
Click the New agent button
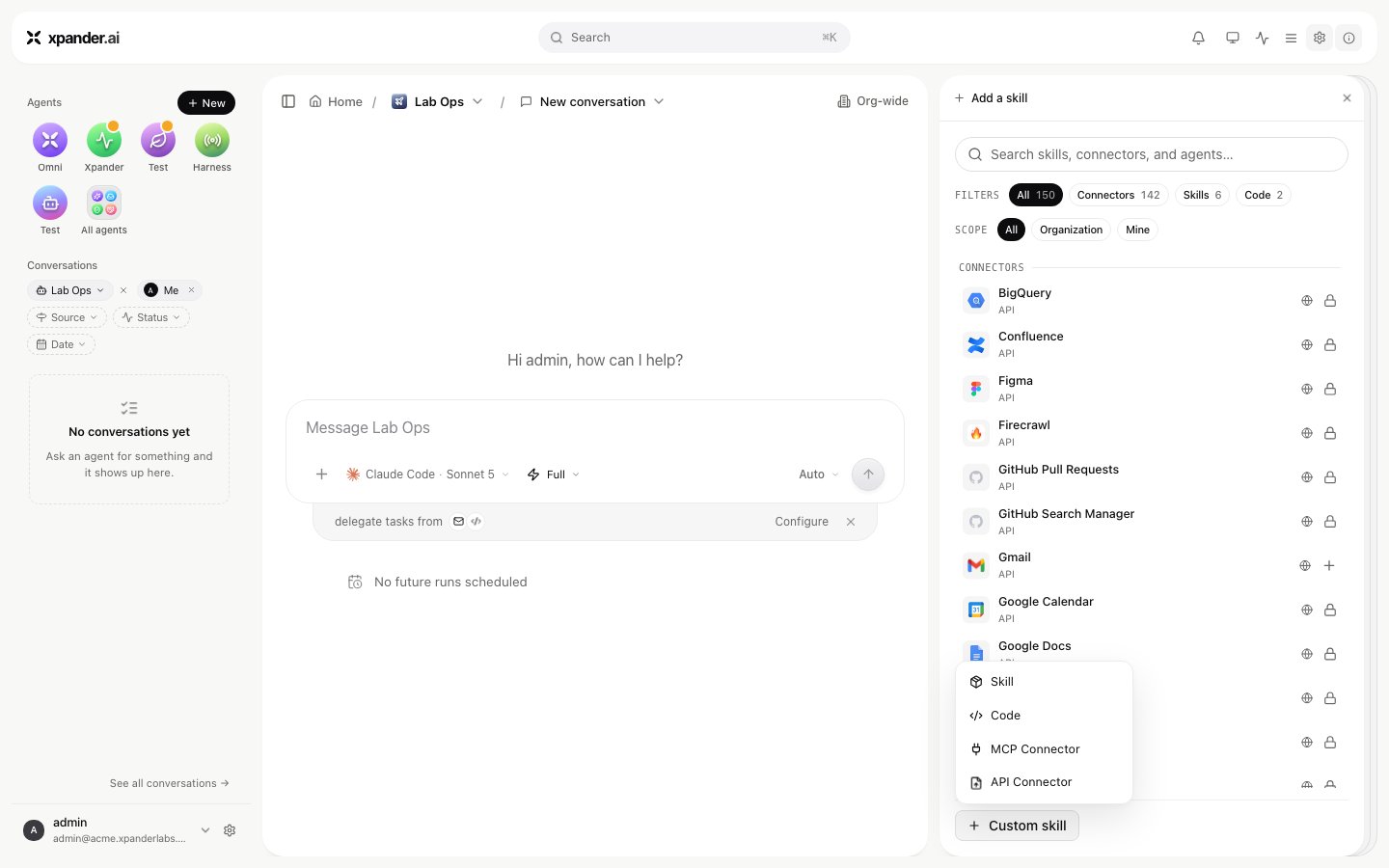point(206,103)
